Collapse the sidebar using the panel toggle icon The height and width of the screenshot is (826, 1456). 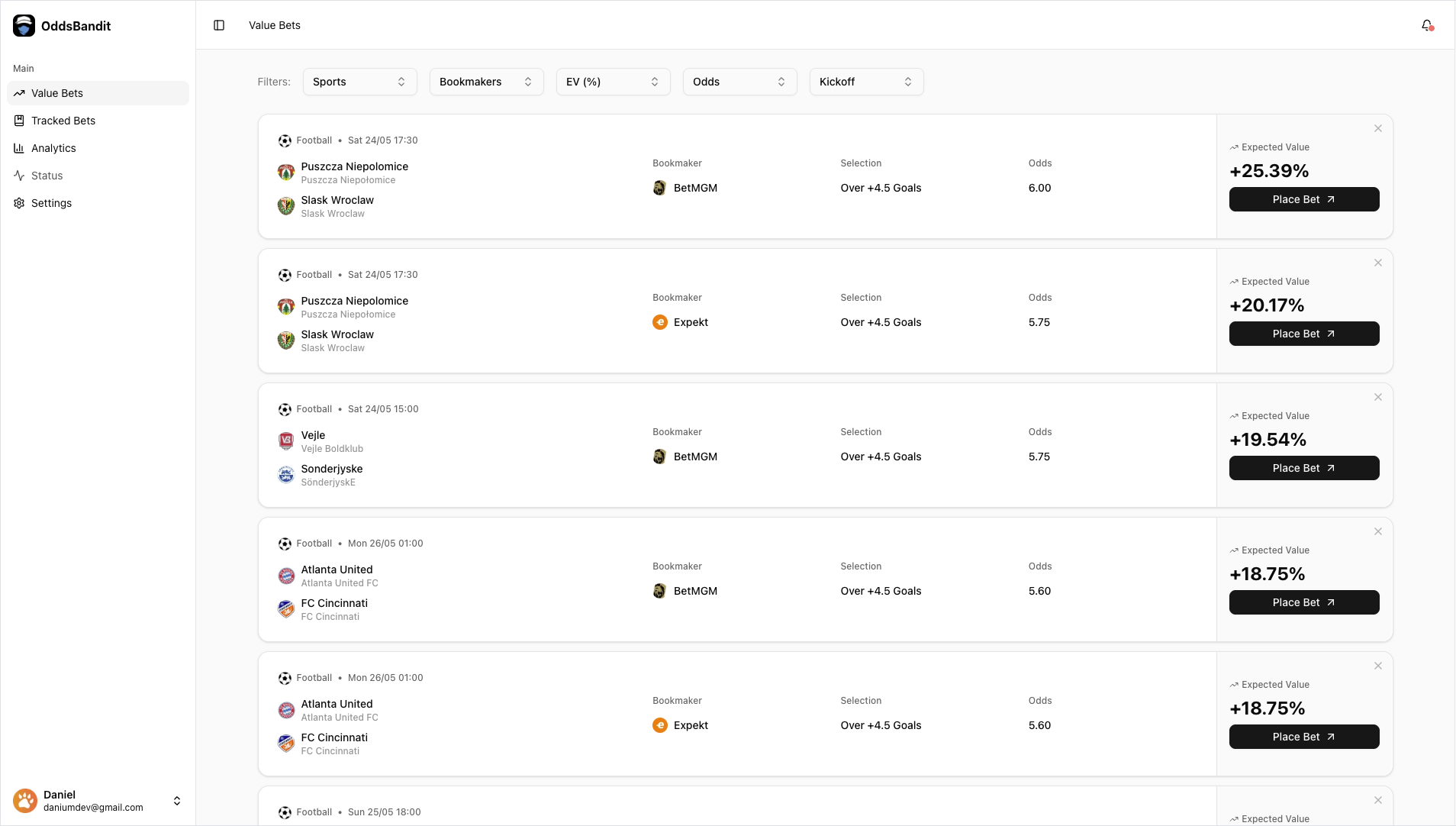coord(220,25)
